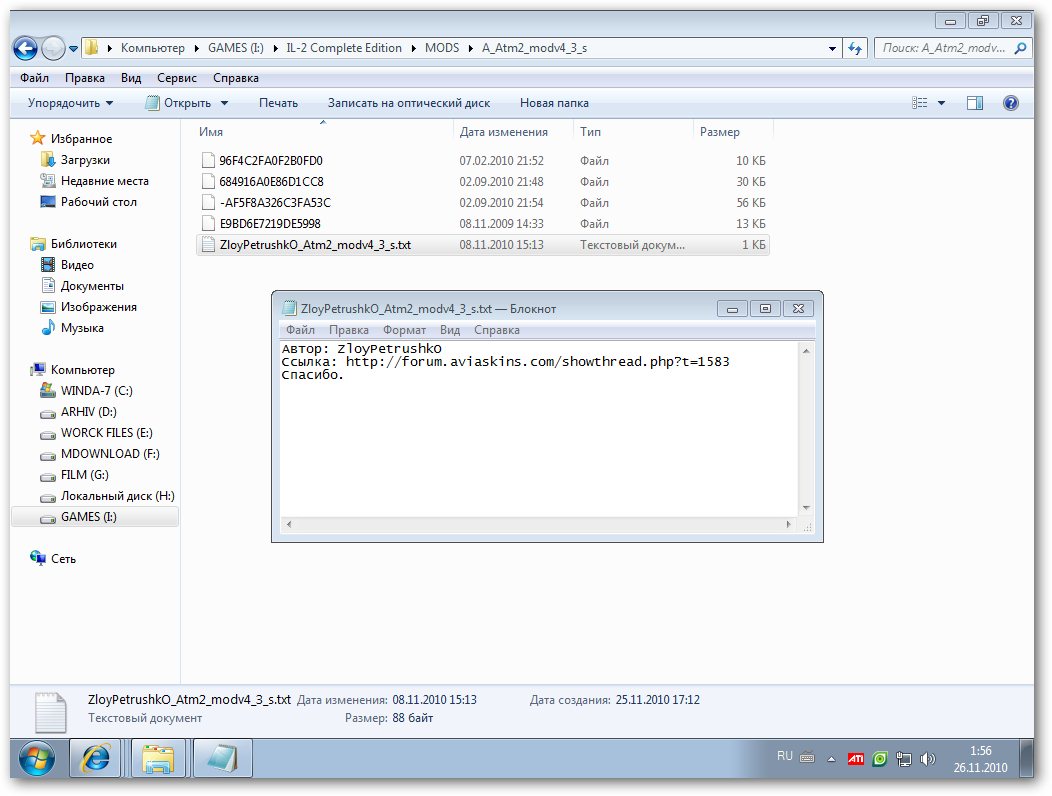The height and width of the screenshot is (796, 1052).
Task: Open Explorer 'Справка' menu
Action: (235, 78)
